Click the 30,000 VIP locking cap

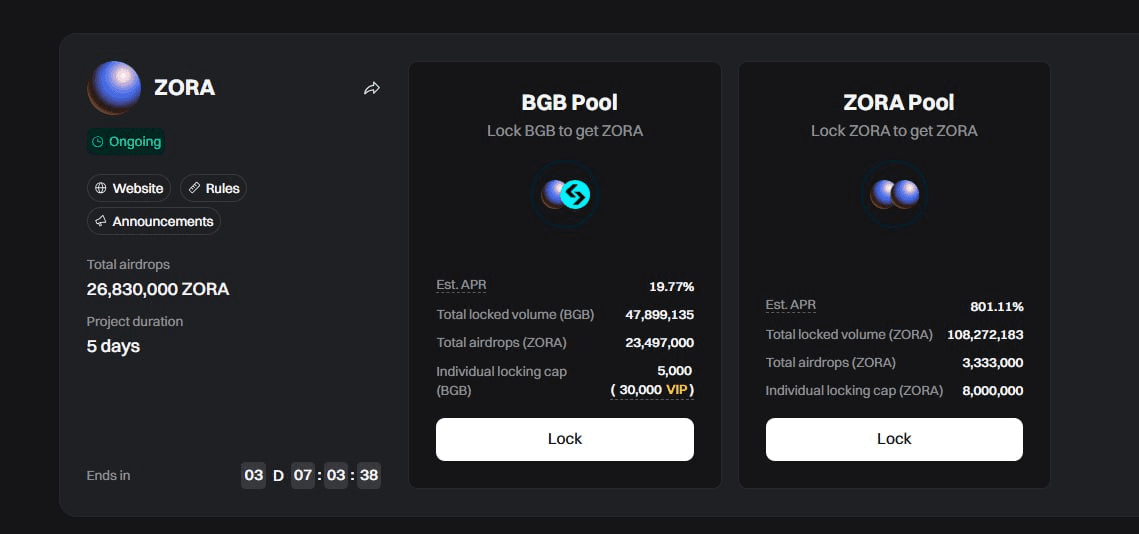tap(652, 390)
